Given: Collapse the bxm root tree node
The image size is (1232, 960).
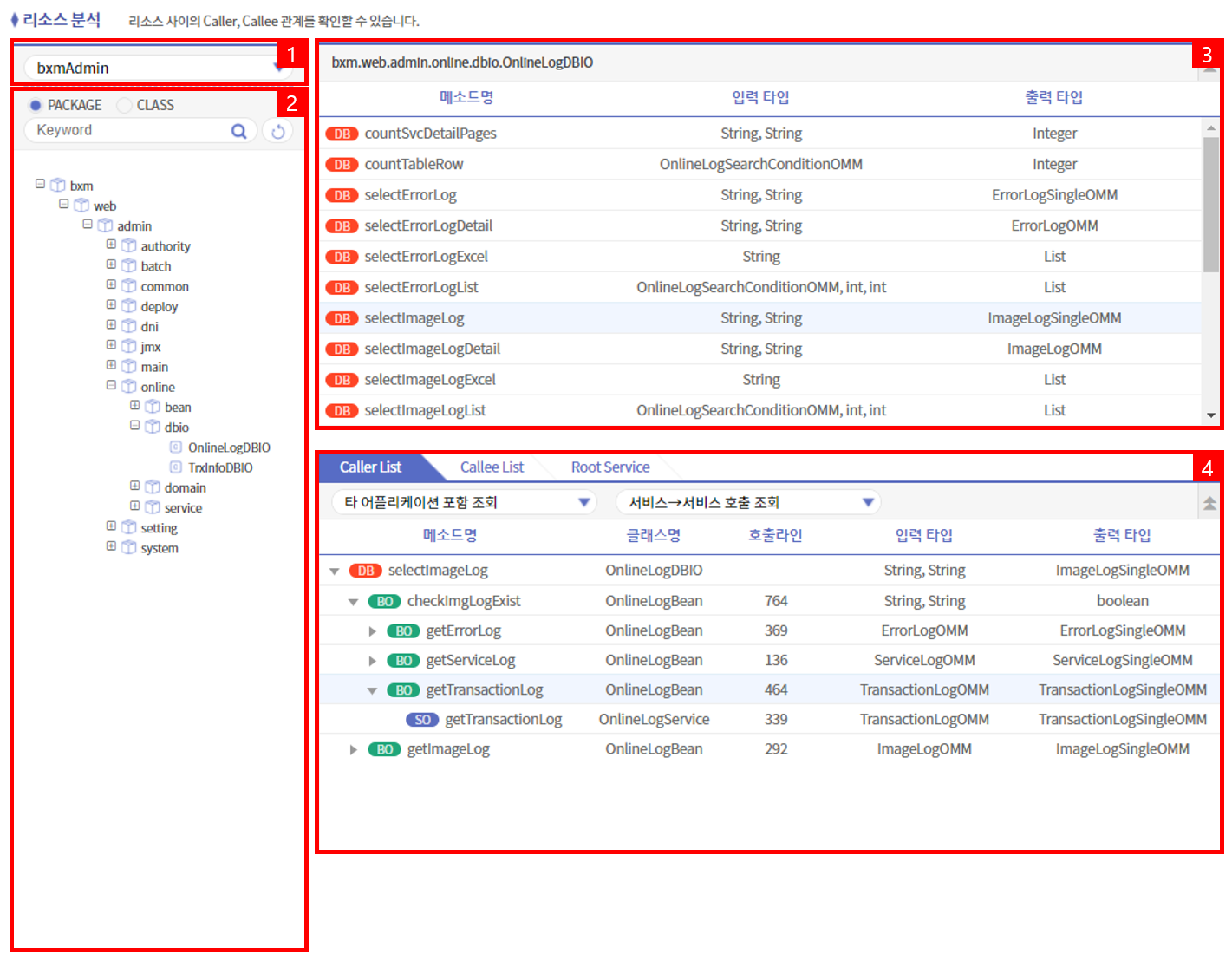Looking at the screenshot, I should 40,184.
